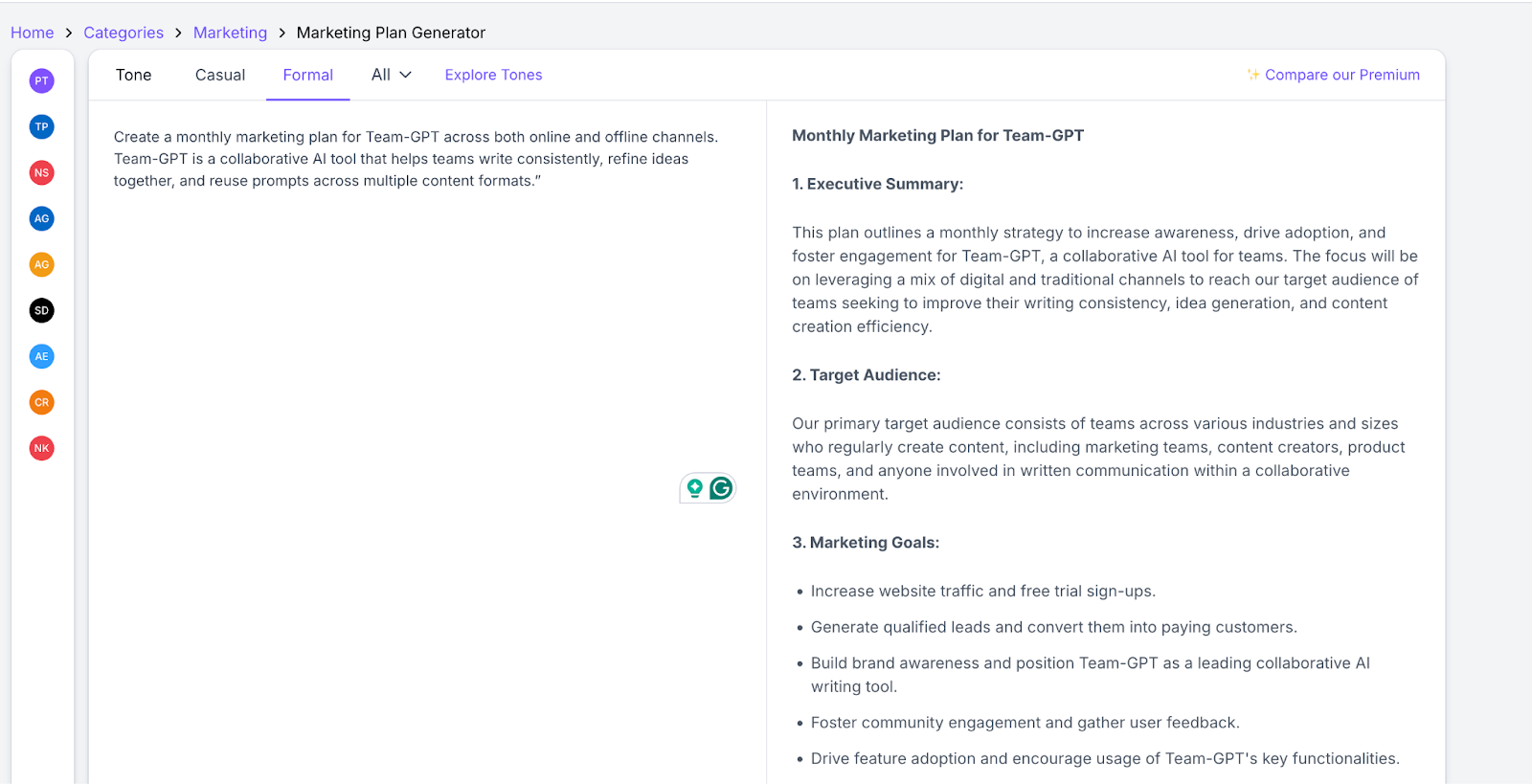Click the 3. Marketing Goals heading
Viewport: 1532px width, 784px height.
866,543
